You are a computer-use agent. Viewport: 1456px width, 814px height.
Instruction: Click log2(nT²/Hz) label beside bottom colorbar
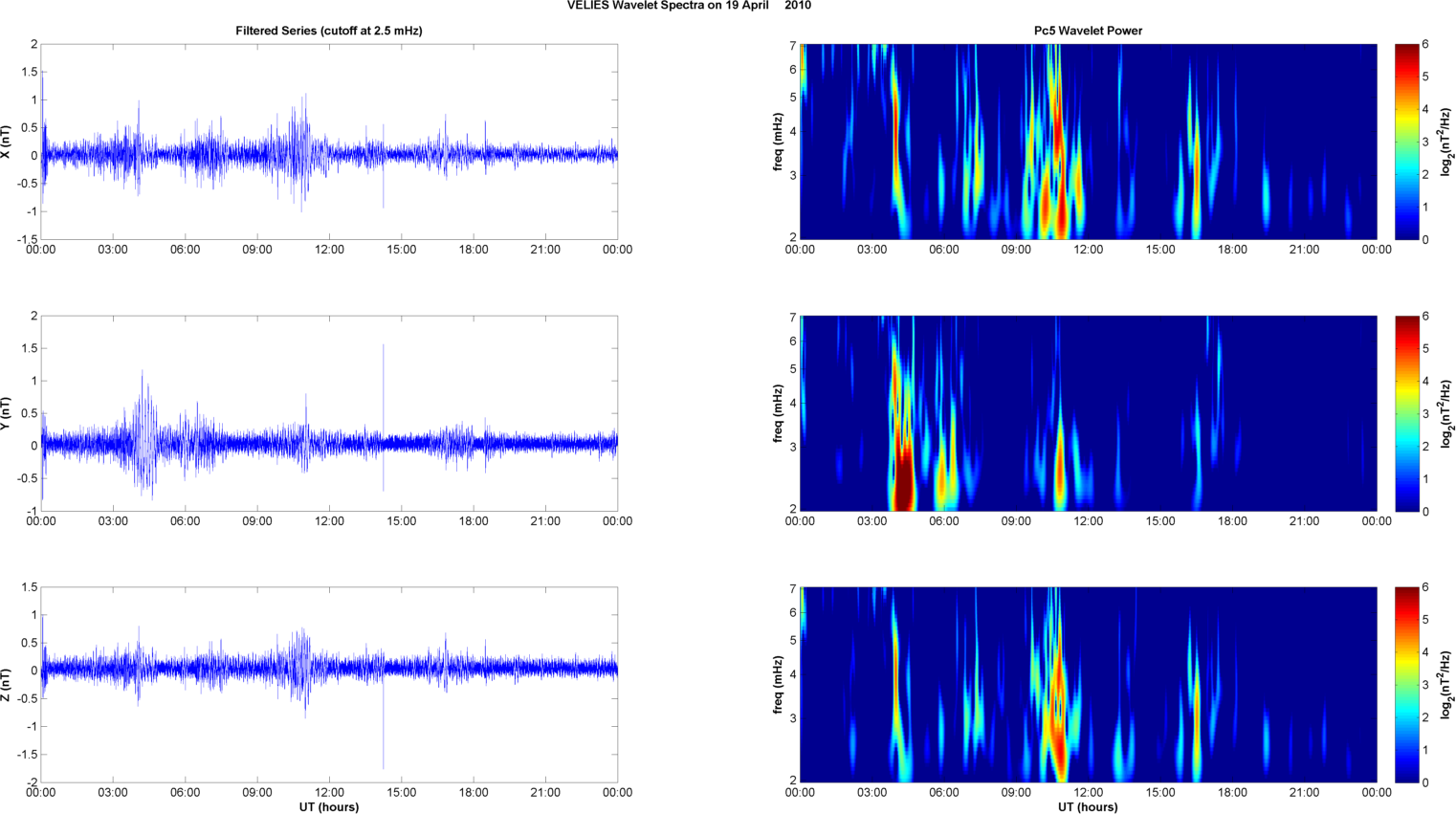click(x=1447, y=685)
